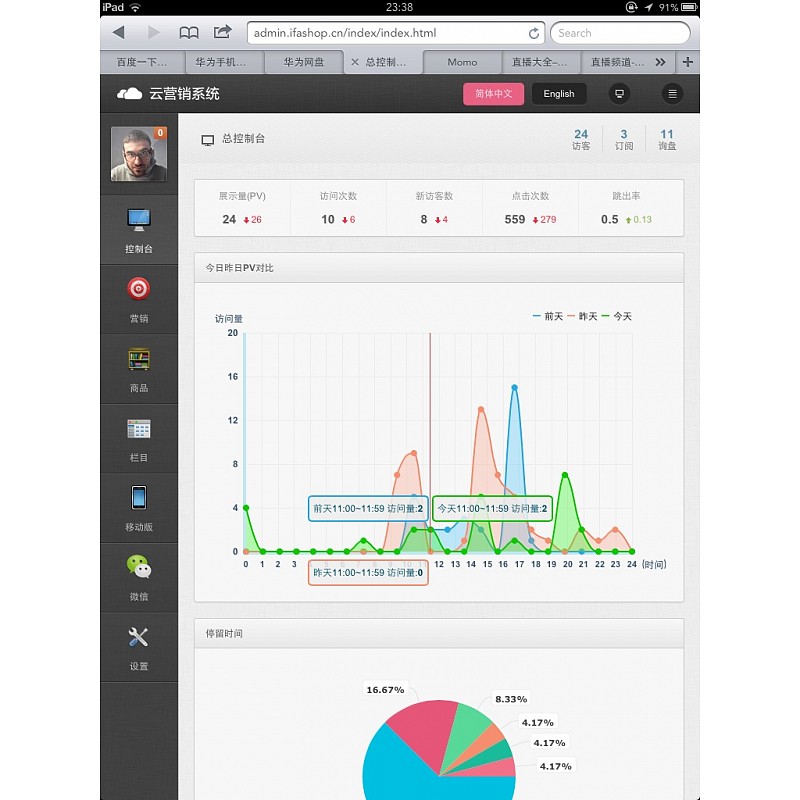The height and width of the screenshot is (800, 800).
Task: Switch to the 华为网盘 browser tab
Action: coord(303,62)
